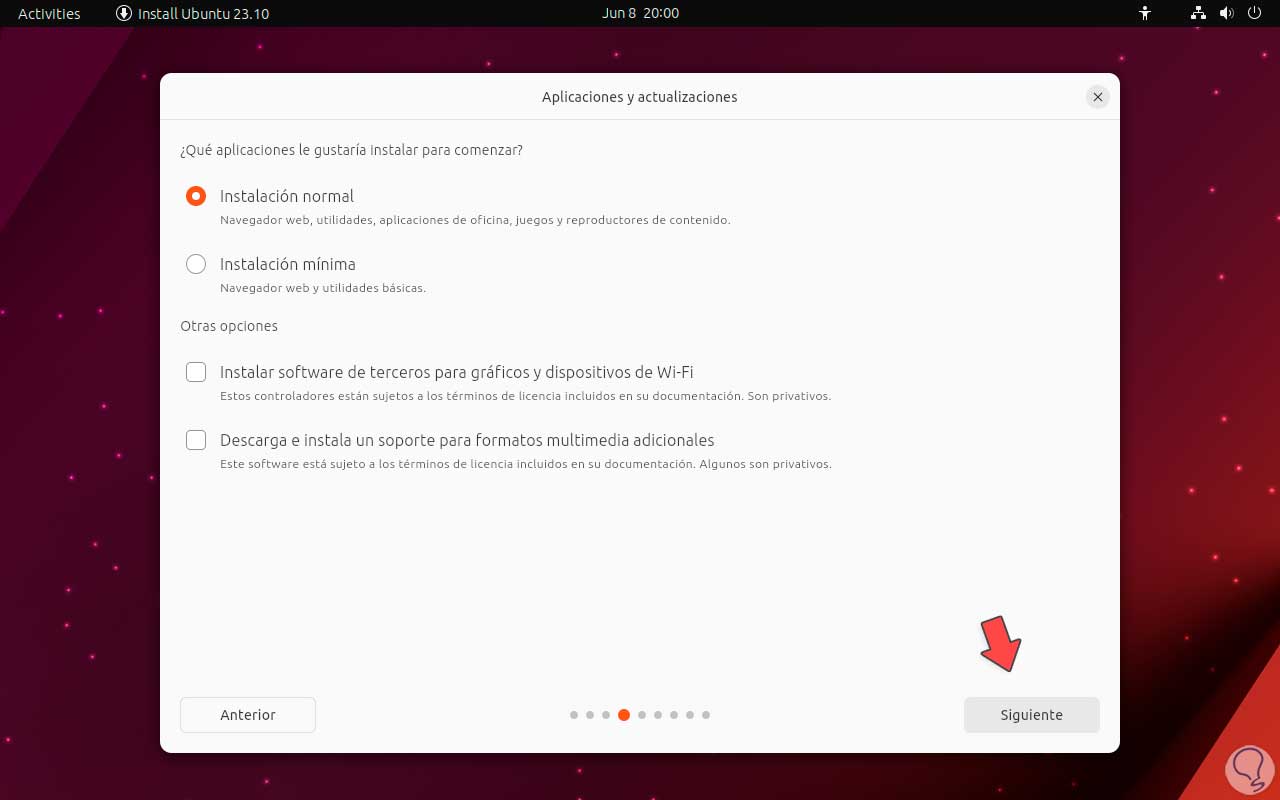
Task: Click the last step indicator dot
Action: click(x=706, y=715)
